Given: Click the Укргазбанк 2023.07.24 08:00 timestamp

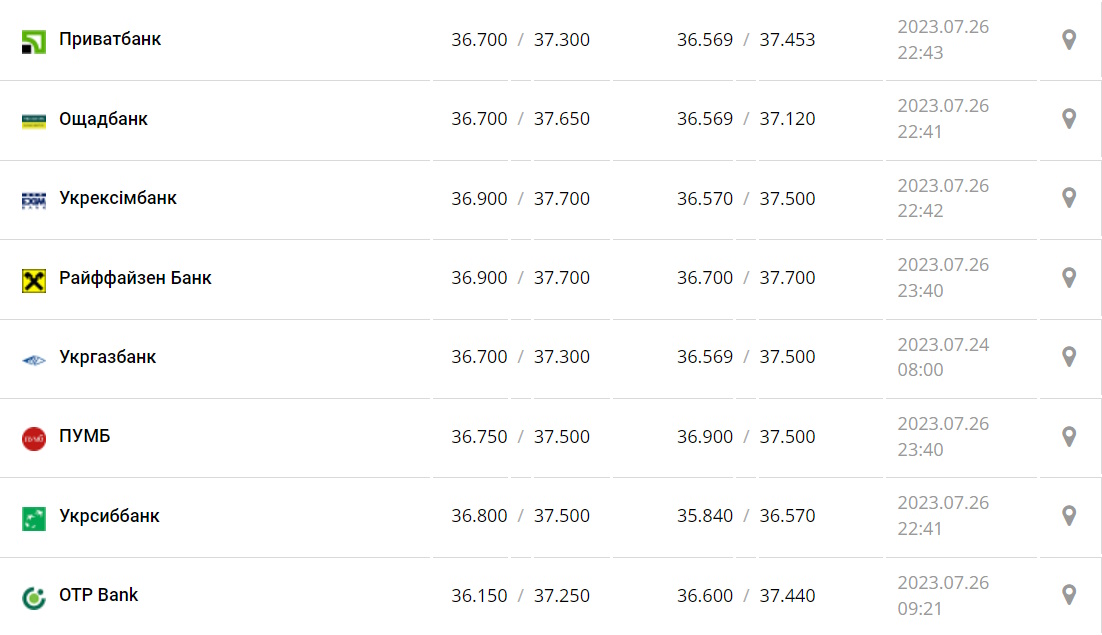Looking at the screenshot, I should click(943, 357).
